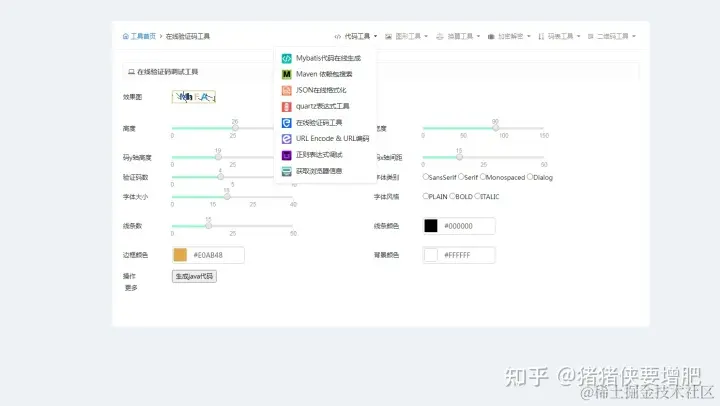Click the laptop icon in the panel header

click(131, 72)
